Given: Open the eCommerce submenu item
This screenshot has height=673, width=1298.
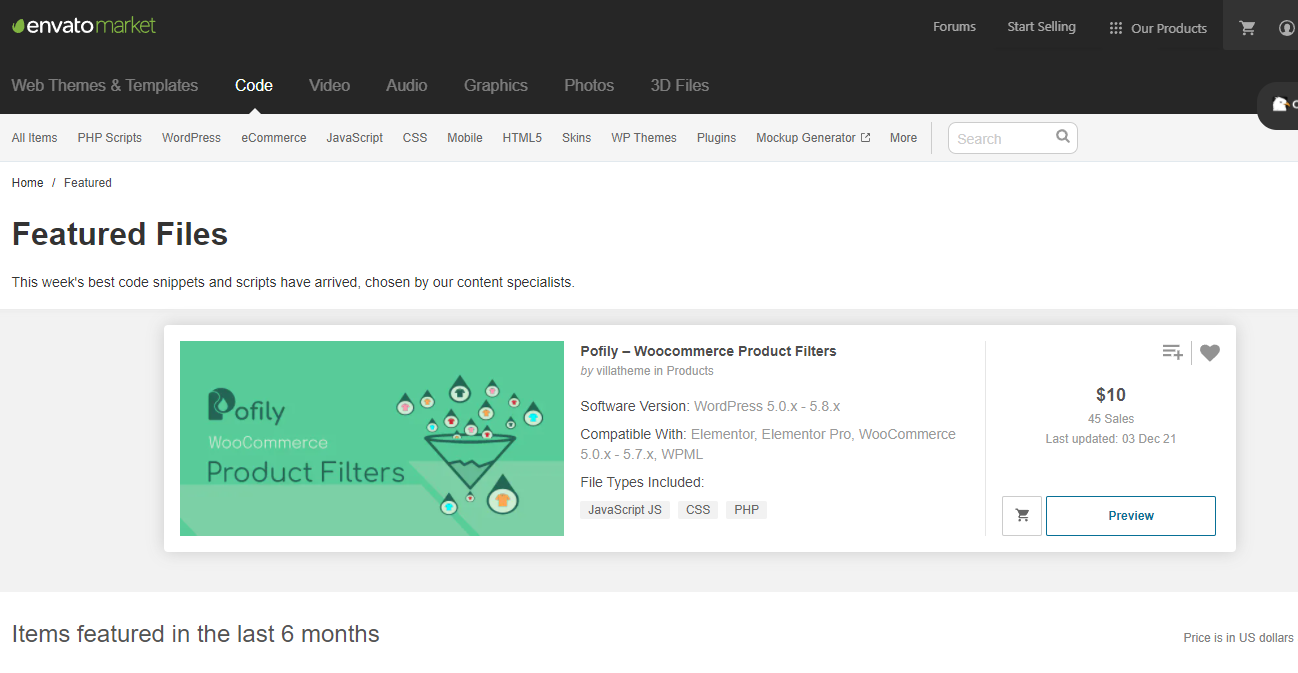Looking at the screenshot, I should click(274, 138).
